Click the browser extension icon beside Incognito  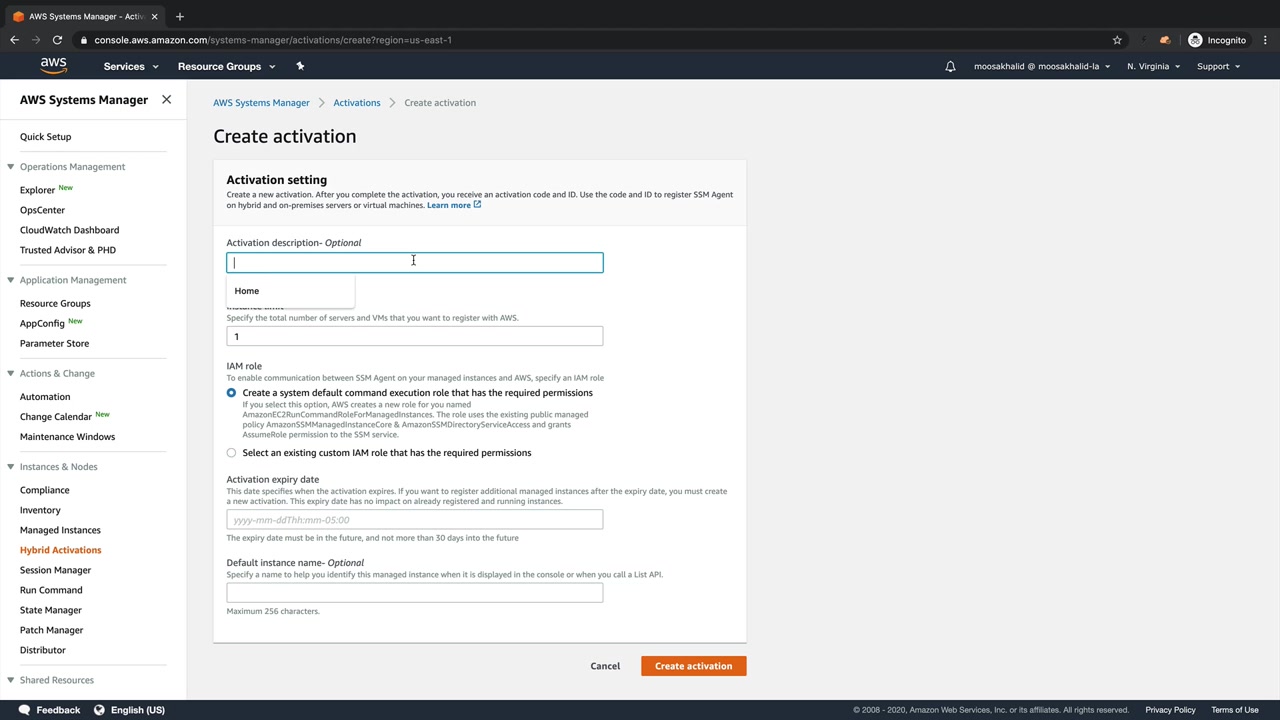[x=1165, y=40]
